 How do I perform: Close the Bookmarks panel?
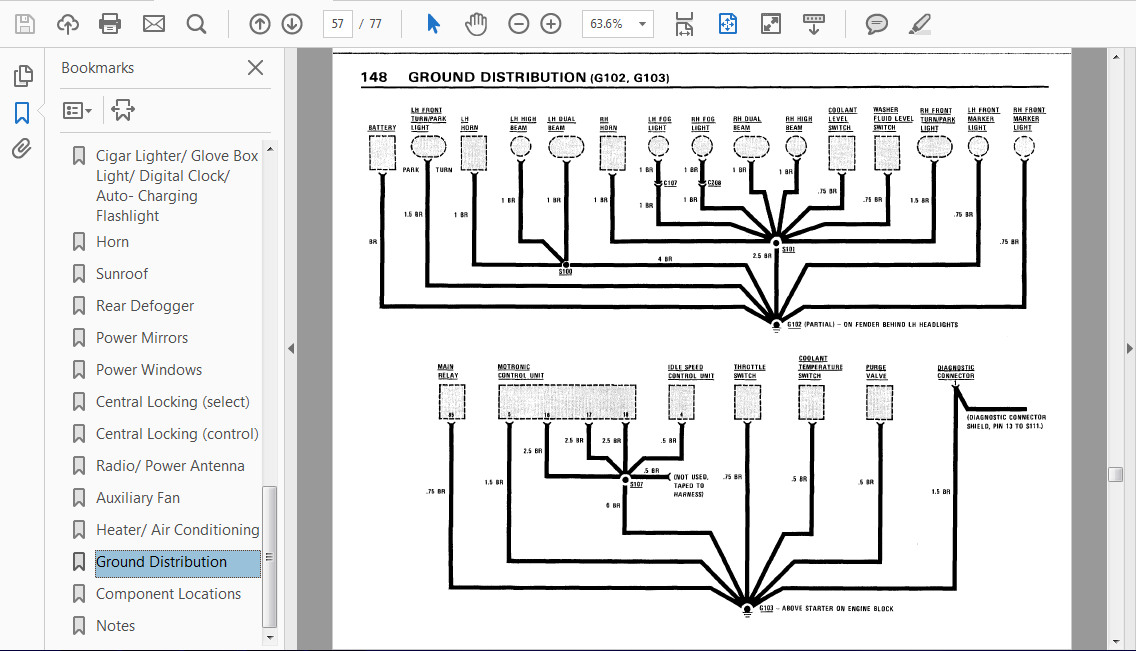click(x=255, y=67)
